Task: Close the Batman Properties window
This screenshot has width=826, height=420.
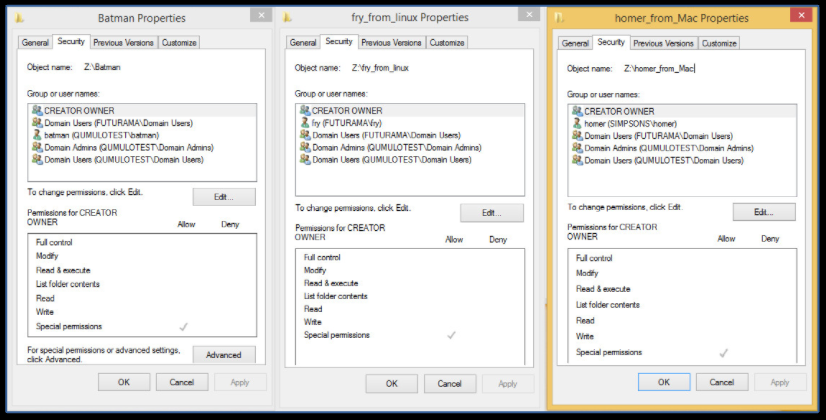Action: coord(260,16)
